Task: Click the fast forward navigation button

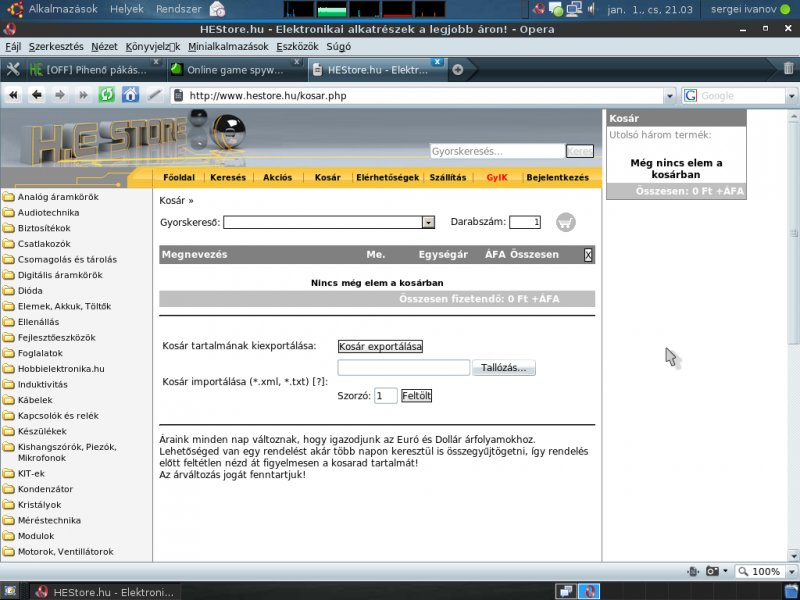Action: pos(83,95)
